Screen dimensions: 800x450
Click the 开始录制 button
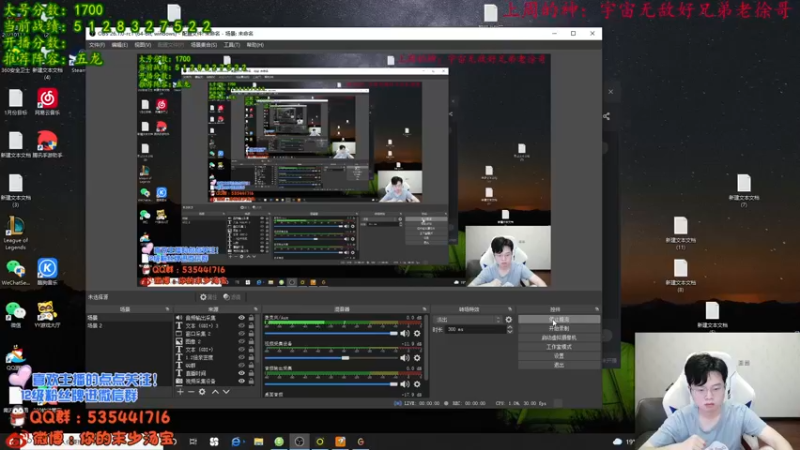coord(559,329)
